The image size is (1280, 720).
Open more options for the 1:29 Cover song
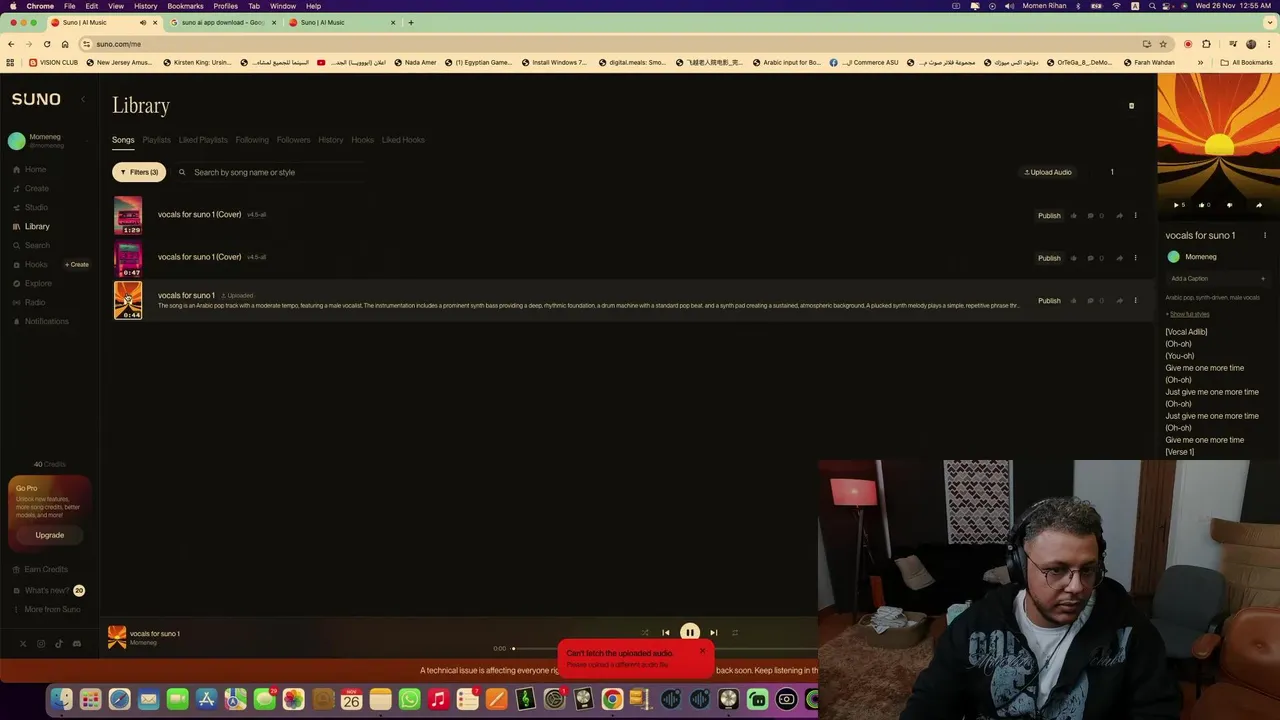1135,216
